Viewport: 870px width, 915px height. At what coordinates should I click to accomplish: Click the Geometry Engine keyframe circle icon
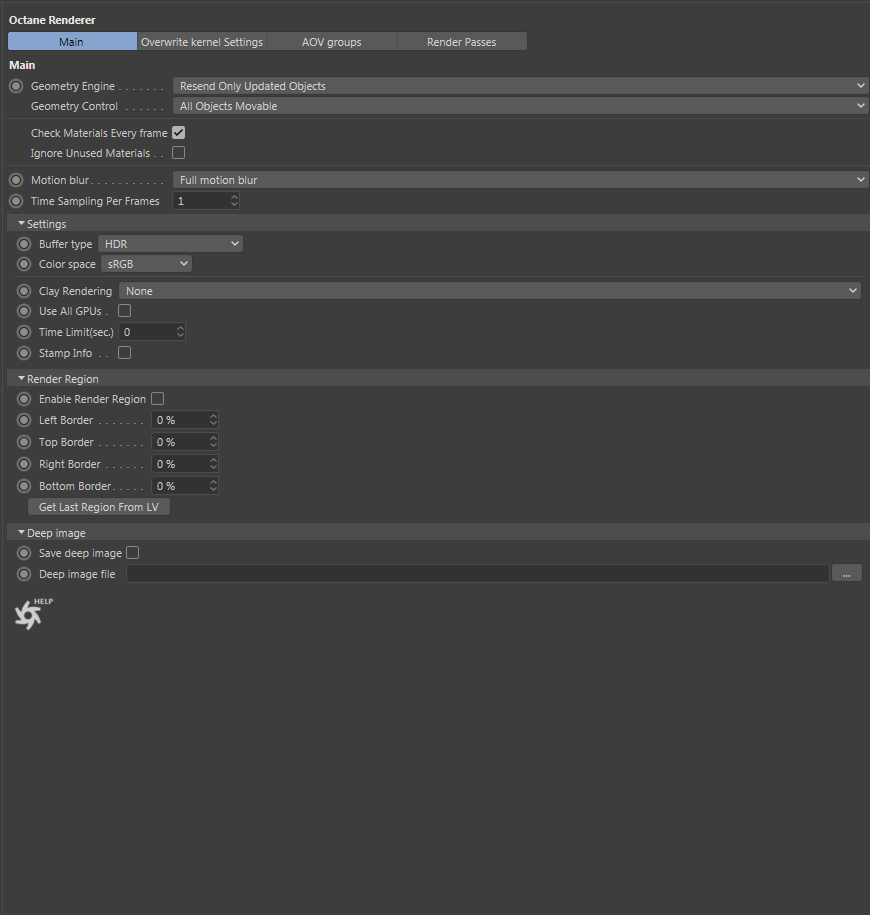click(16, 86)
